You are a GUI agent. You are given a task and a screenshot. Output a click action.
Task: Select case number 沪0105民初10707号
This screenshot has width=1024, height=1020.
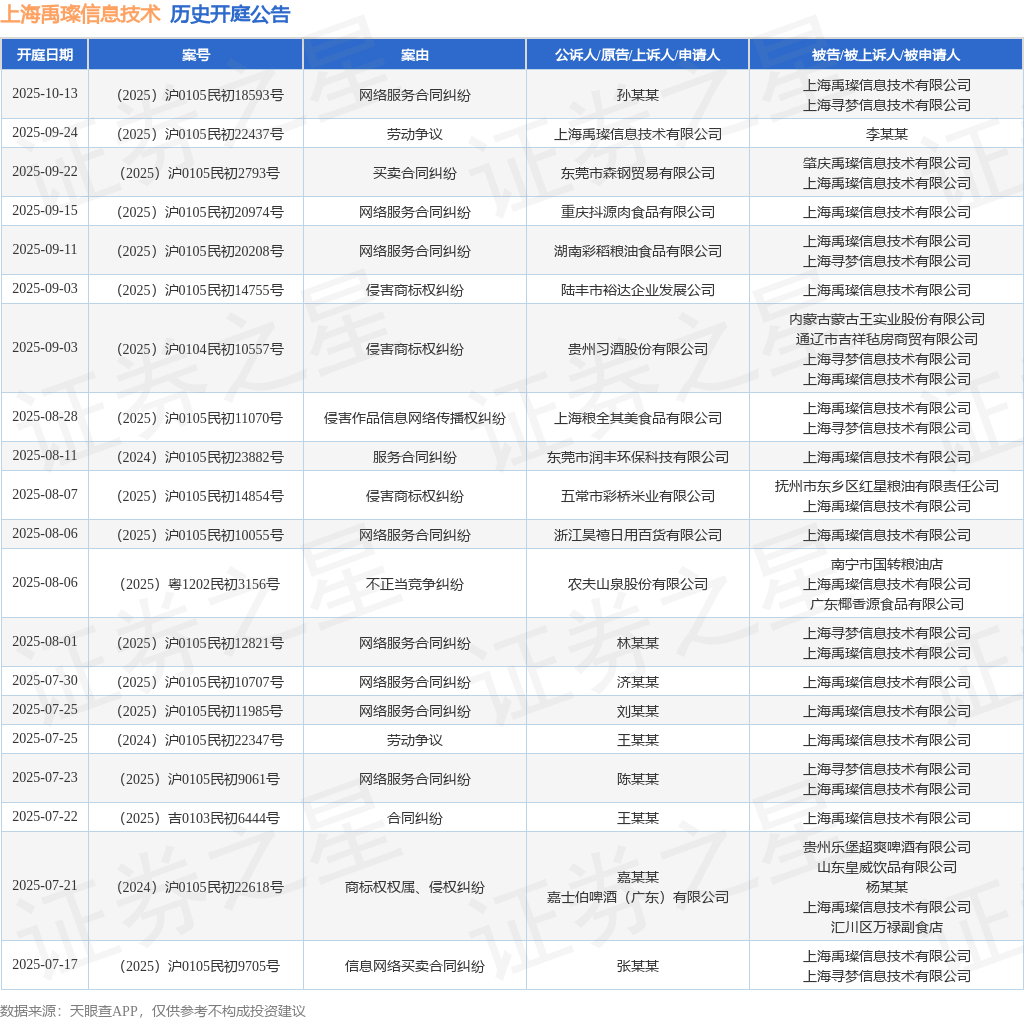[x=200, y=682]
